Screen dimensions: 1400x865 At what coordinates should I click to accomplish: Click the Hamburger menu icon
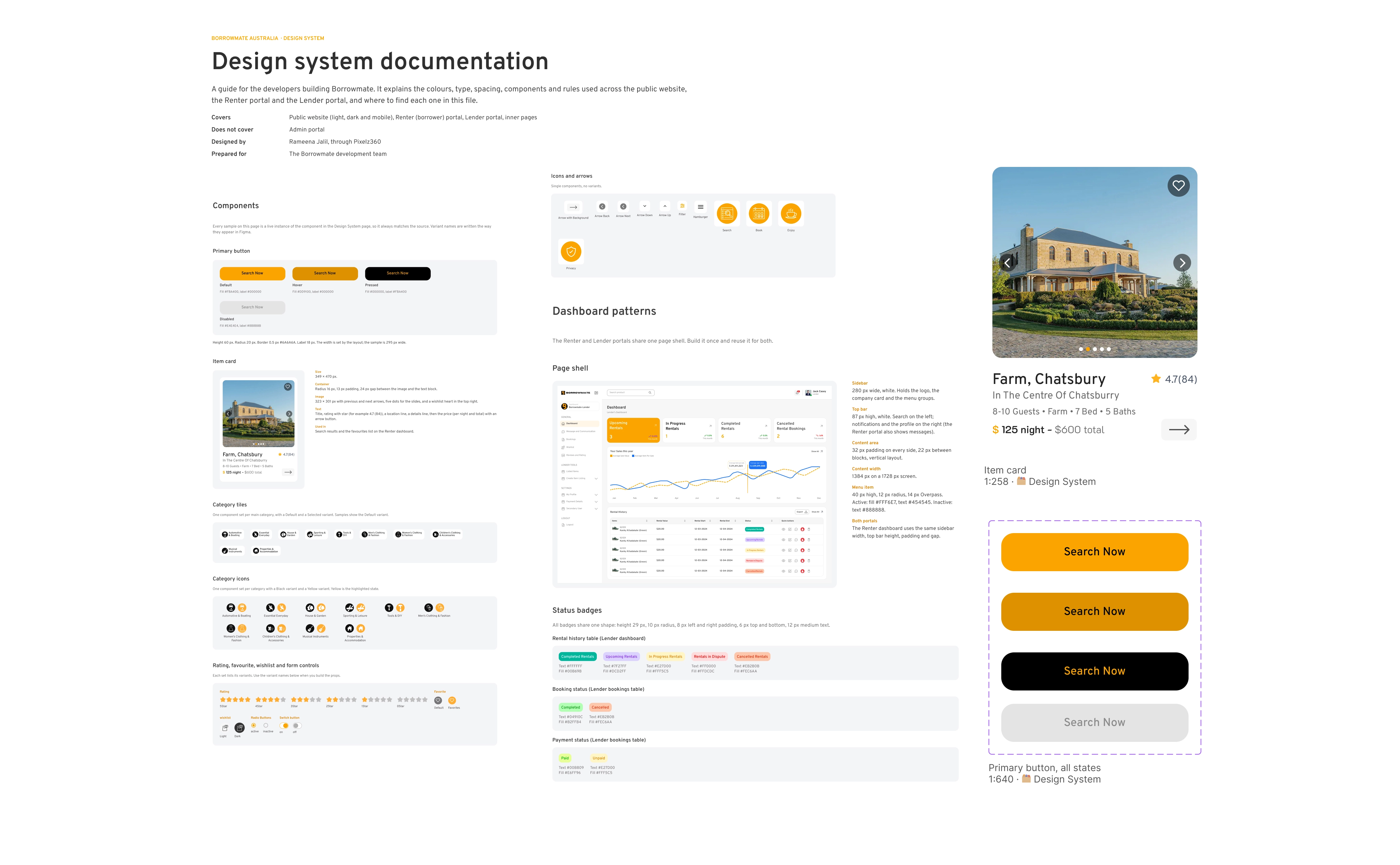tap(701, 207)
